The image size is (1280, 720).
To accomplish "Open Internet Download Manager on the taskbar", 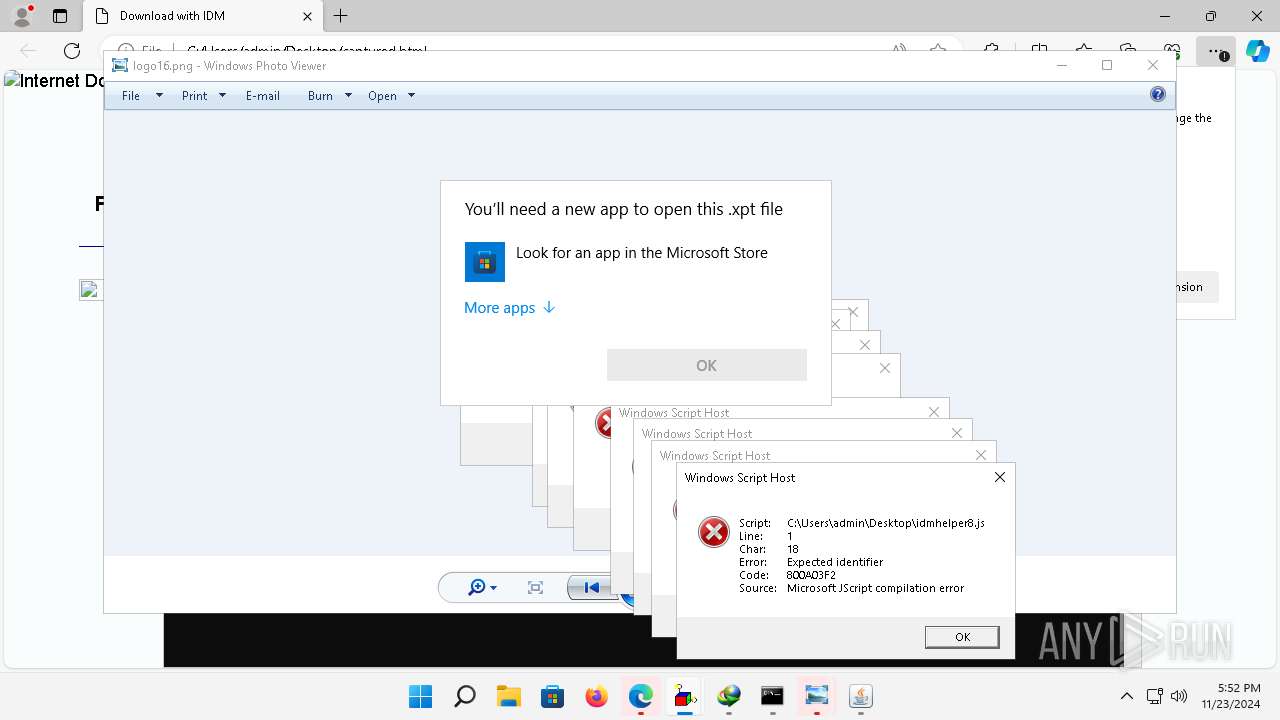I will pyautogui.click(x=729, y=696).
